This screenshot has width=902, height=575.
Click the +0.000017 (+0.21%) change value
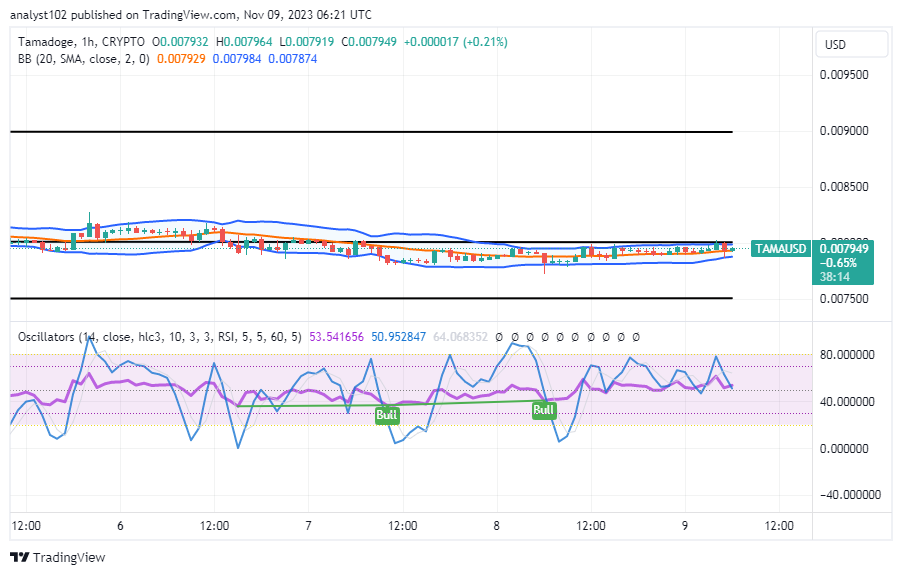click(456, 42)
